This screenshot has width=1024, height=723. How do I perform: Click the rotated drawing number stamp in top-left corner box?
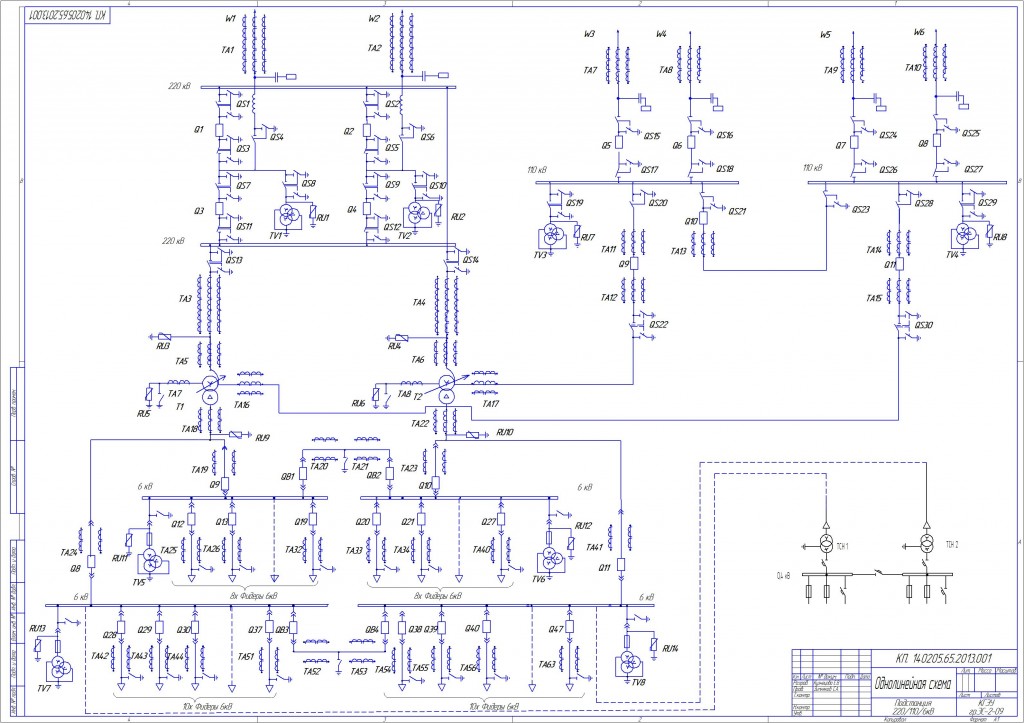(x=67, y=14)
